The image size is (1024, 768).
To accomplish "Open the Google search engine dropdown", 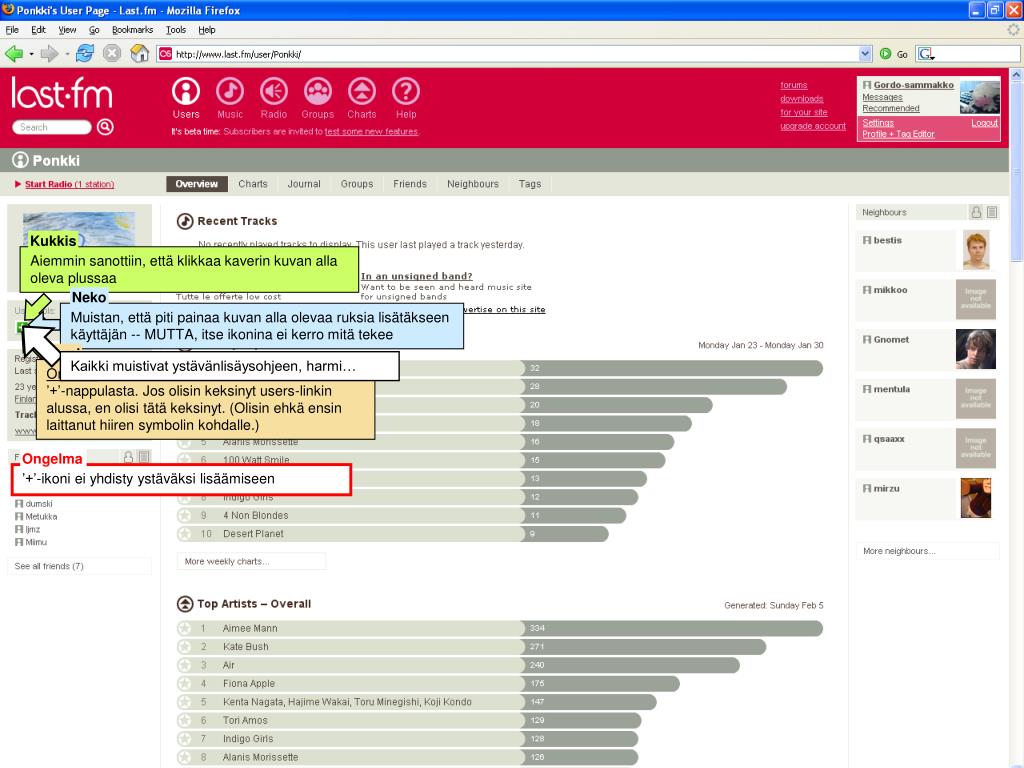I will click(x=927, y=54).
